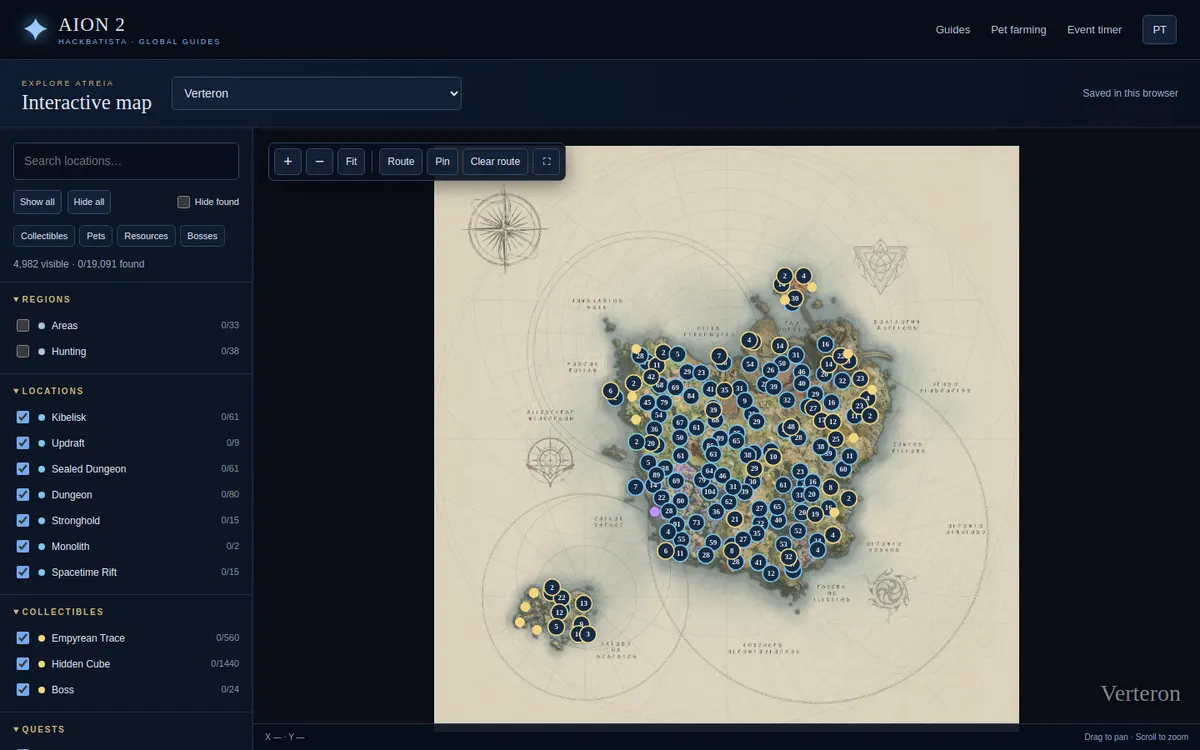Collapse the Quests section

click(x=39, y=729)
